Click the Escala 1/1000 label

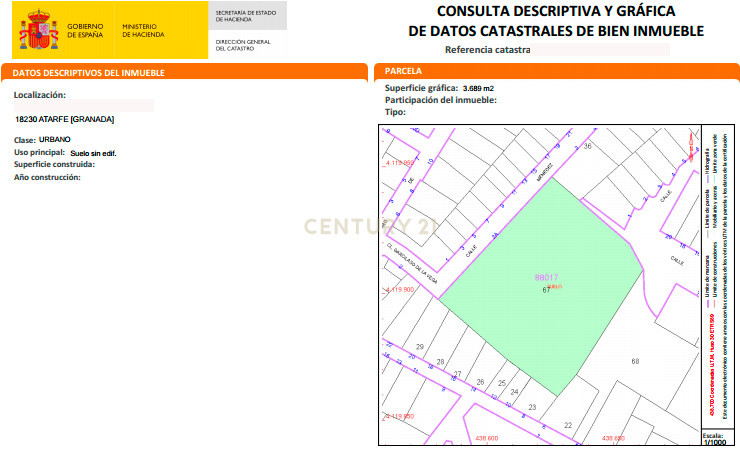tap(715, 439)
